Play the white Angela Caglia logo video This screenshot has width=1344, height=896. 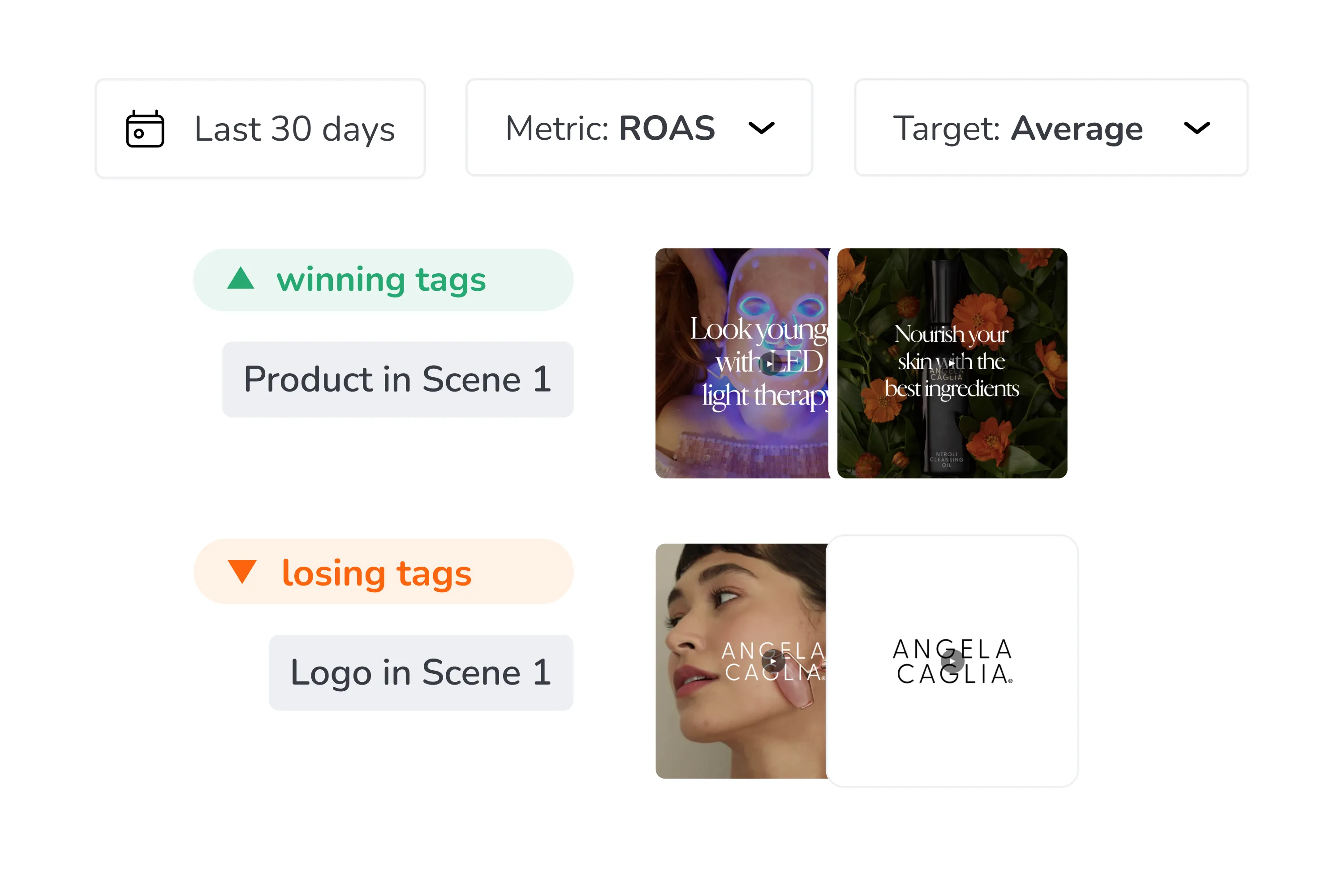[952, 662]
